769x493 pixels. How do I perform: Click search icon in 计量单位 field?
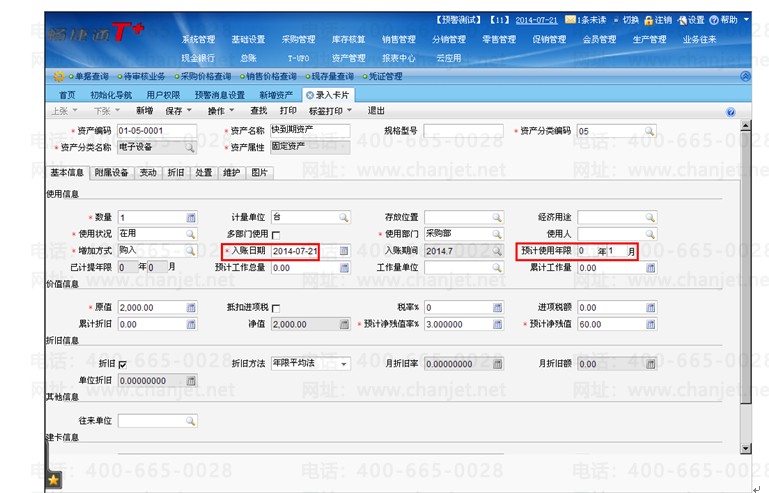point(344,217)
